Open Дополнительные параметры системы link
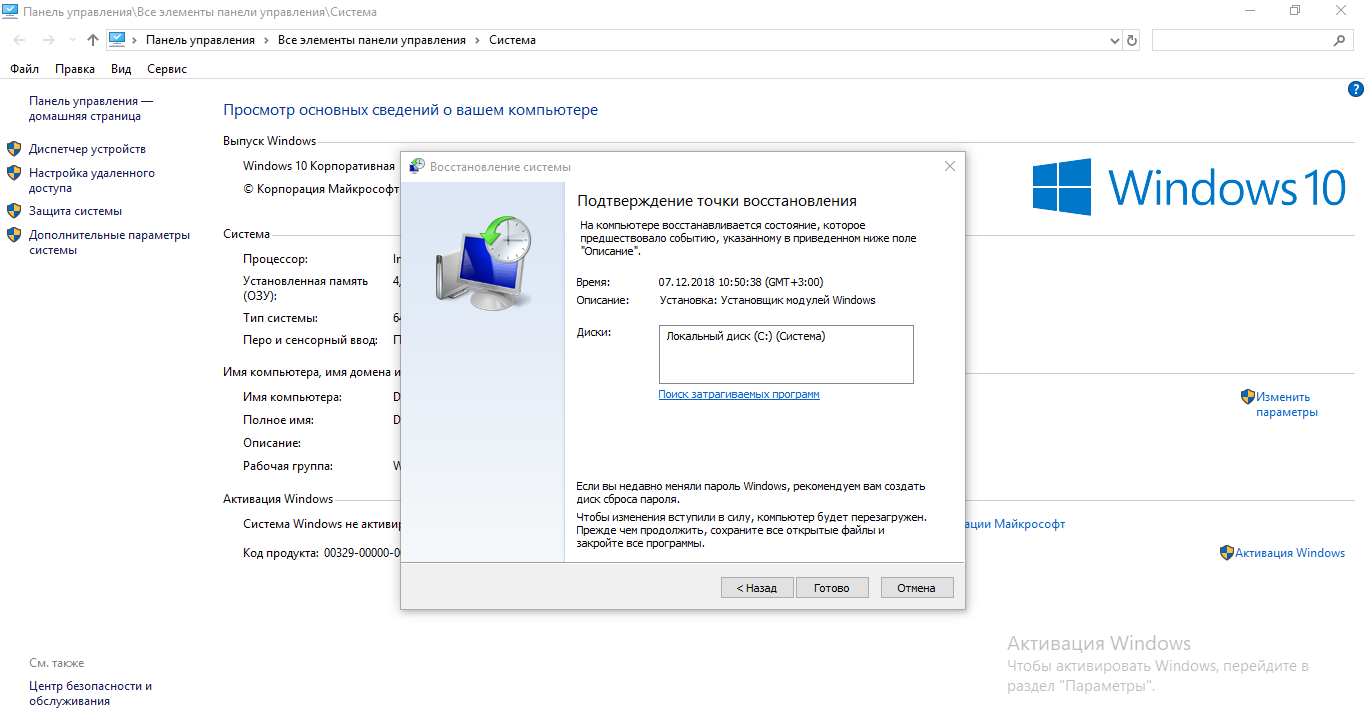 [x=109, y=243]
